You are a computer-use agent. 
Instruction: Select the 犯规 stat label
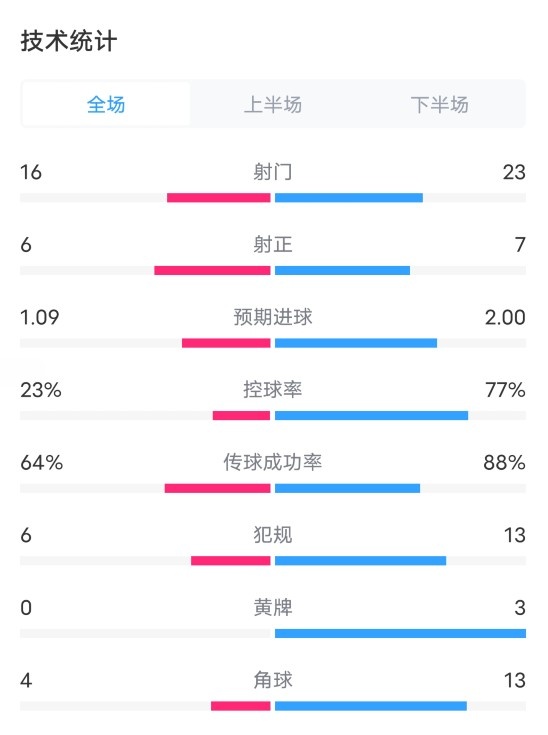tap(273, 535)
